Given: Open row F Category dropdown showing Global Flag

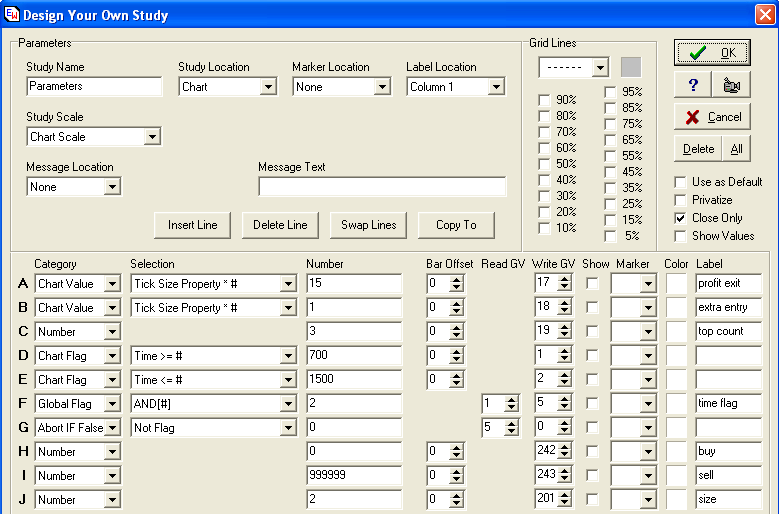Looking at the screenshot, I should tap(111, 404).
